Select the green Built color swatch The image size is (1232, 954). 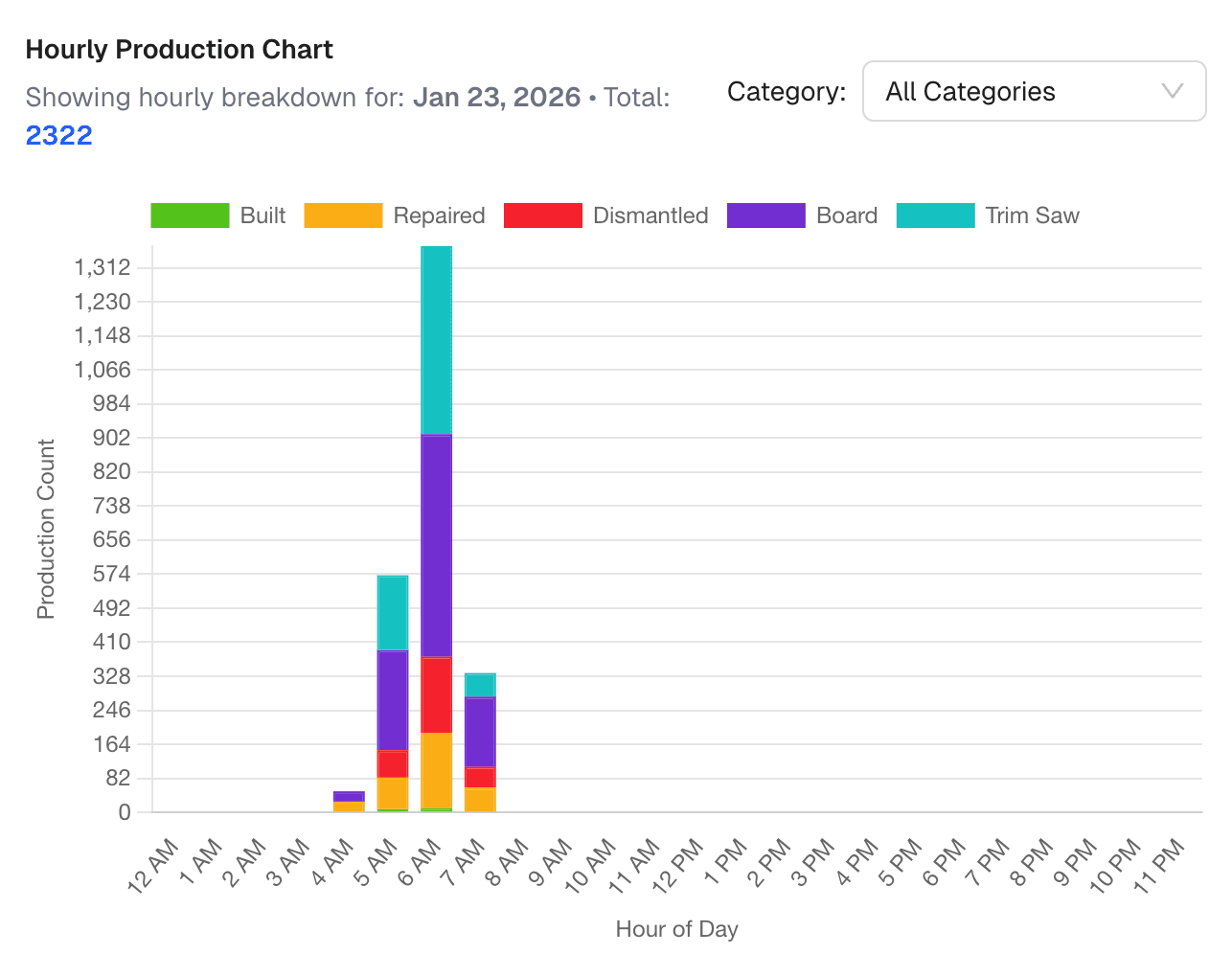coord(189,216)
